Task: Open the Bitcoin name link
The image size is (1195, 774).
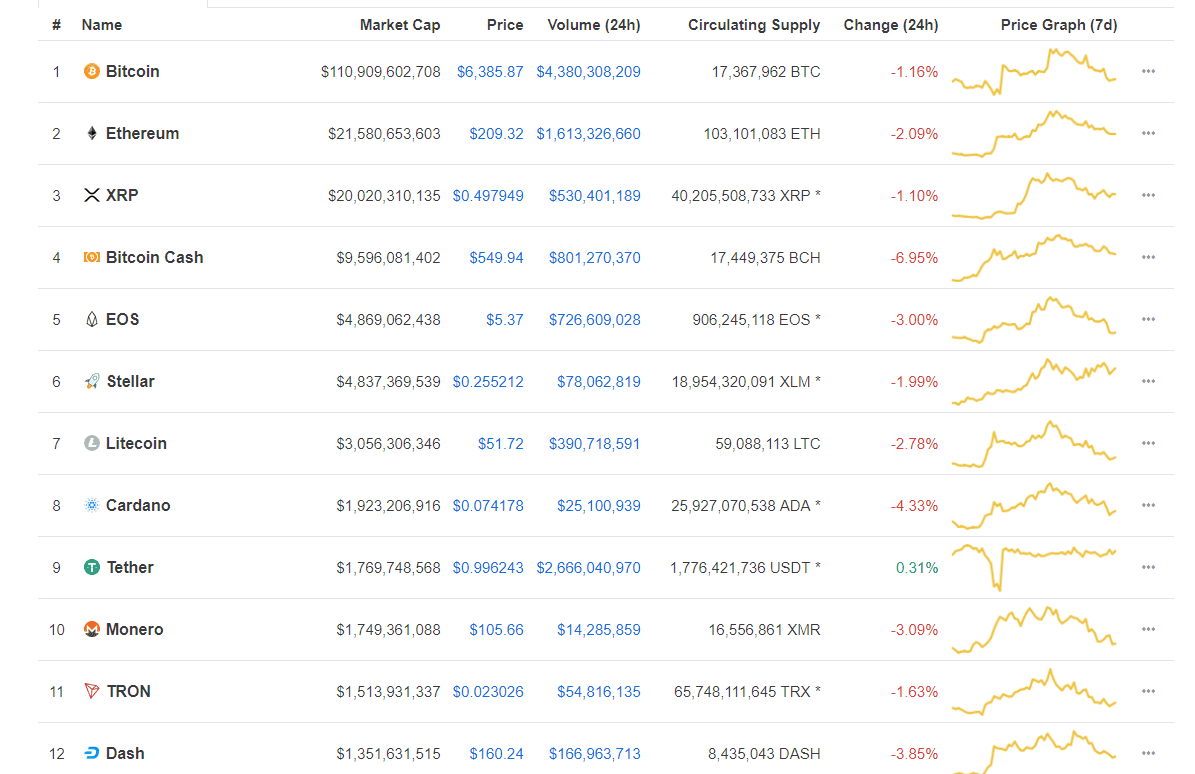Action: pos(133,72)
